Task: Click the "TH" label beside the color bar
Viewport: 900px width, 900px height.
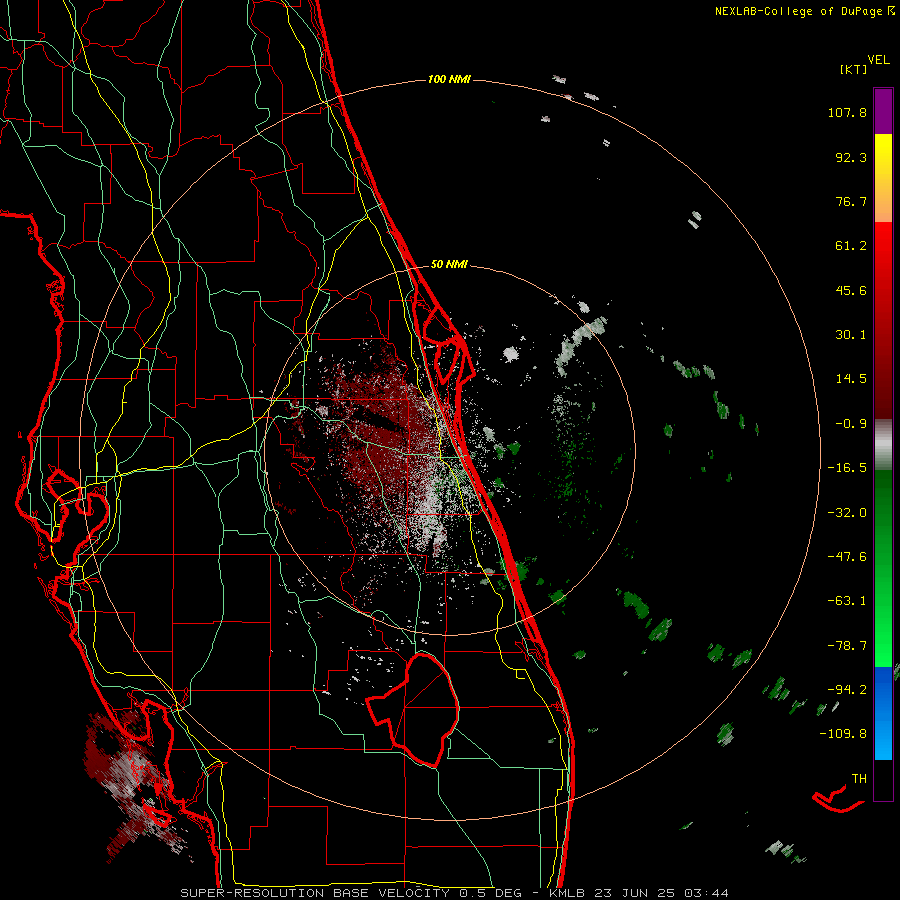Action: [859, 779]
